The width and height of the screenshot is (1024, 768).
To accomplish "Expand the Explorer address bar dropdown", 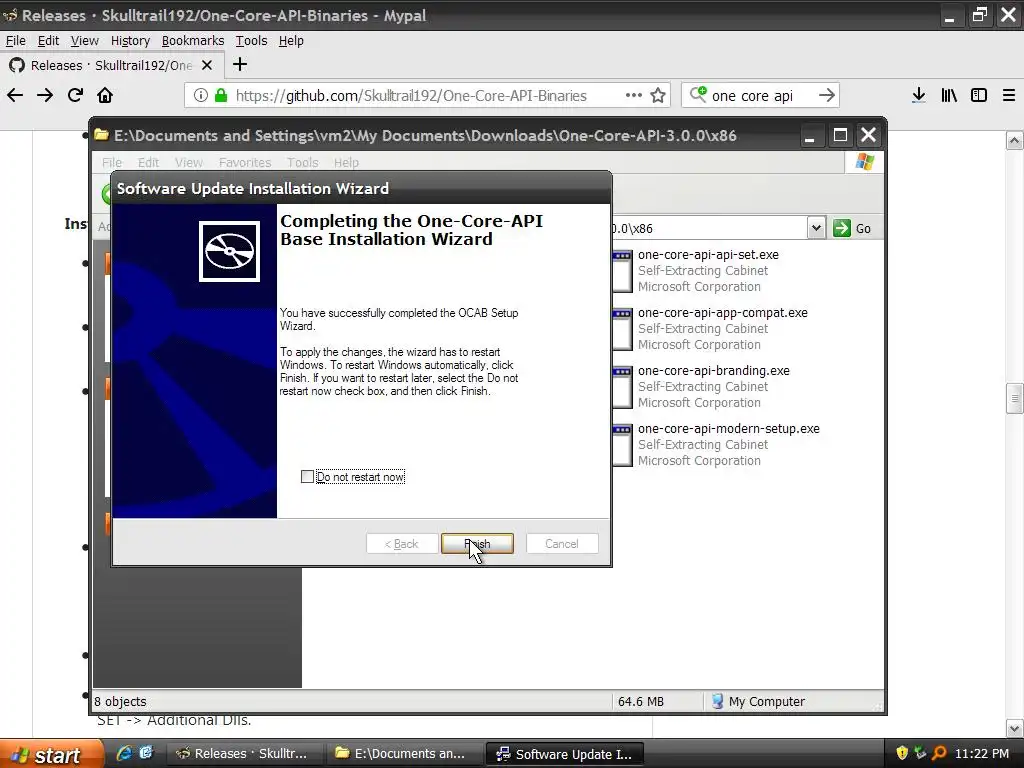I will coord(816,228).
